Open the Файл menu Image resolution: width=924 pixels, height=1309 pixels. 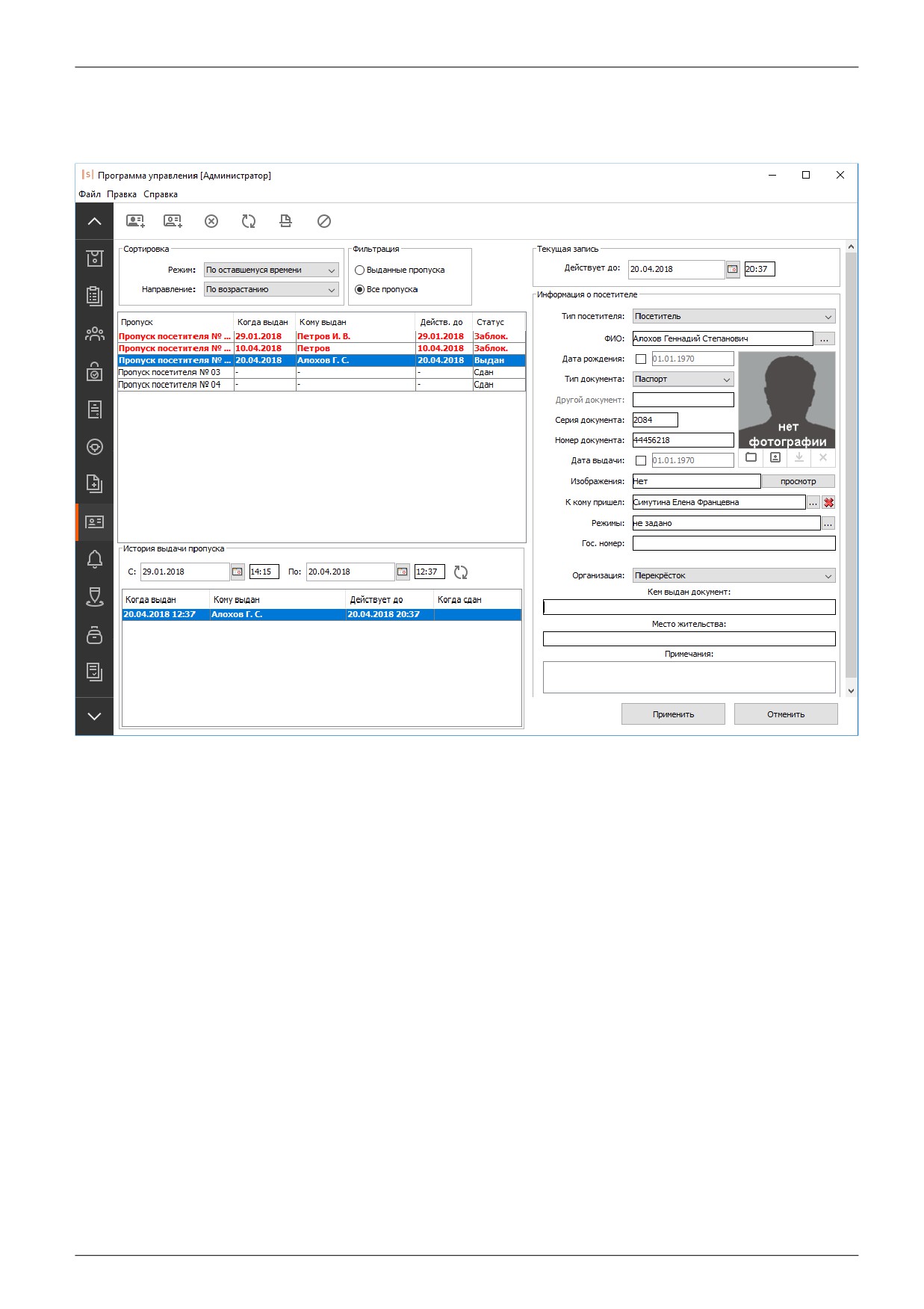[90, 194]
